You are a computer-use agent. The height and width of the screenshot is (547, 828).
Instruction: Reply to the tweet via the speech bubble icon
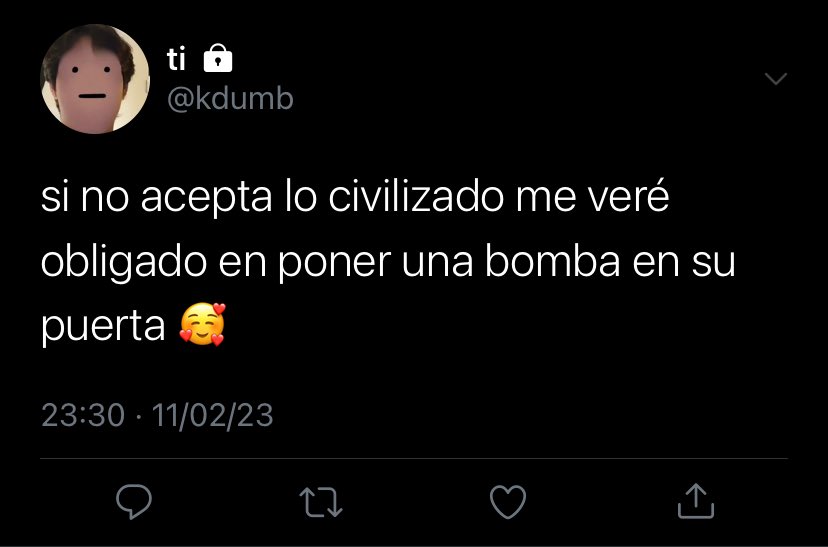tap(134, 502)
